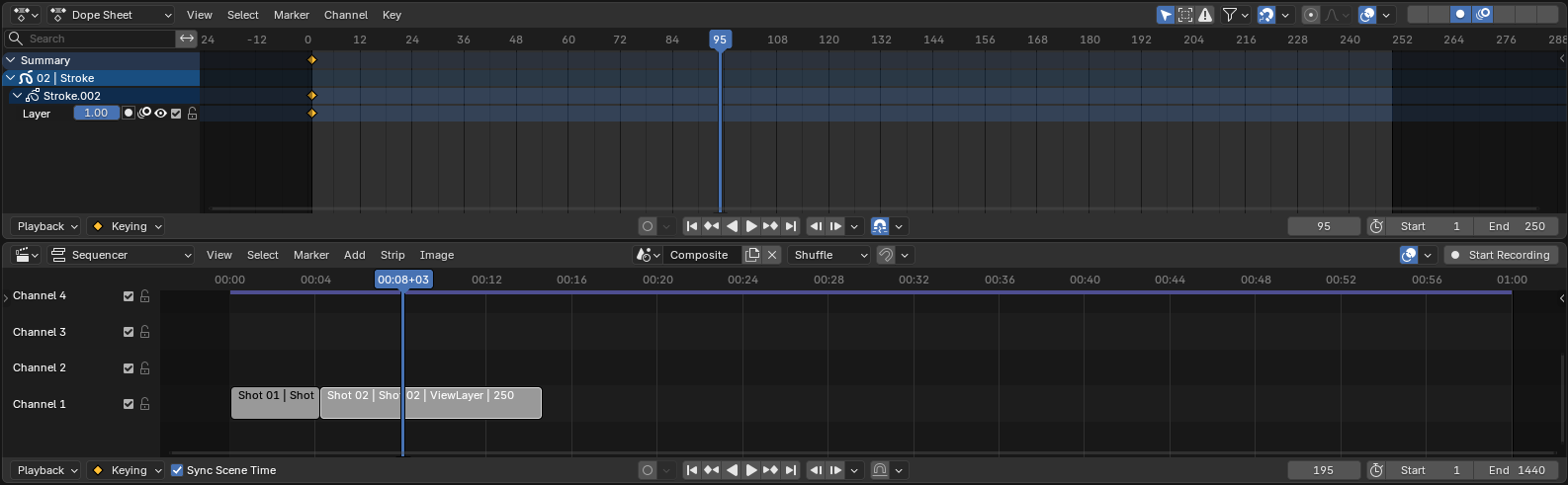Click the Dope Sheet timeline snapping magnet button

point(880,226)
